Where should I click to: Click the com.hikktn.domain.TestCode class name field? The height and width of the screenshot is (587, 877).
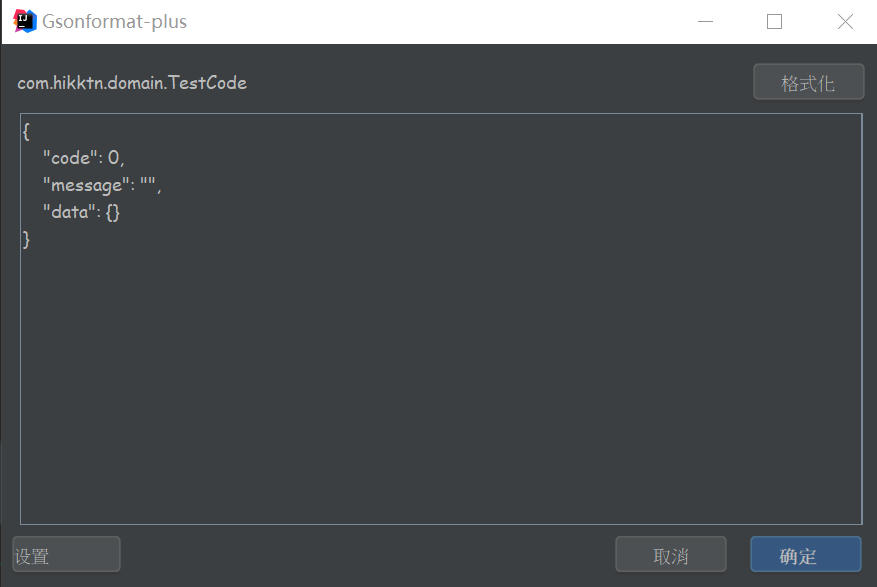pos(132,83)
